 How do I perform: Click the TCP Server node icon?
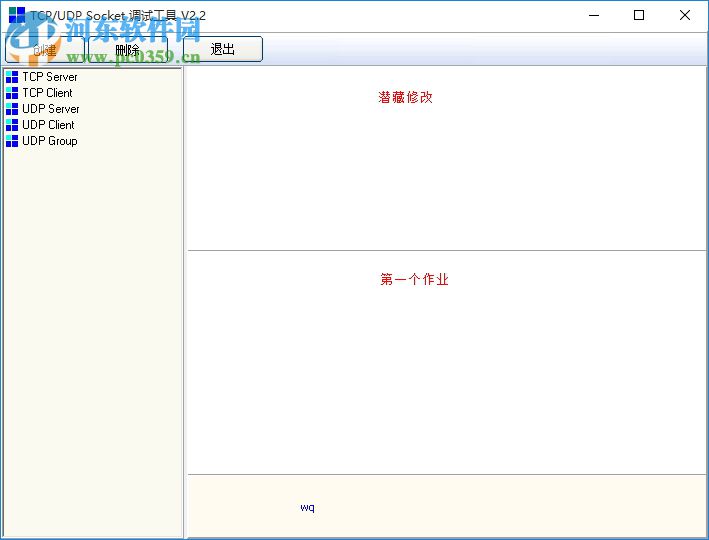coord(12,77)
